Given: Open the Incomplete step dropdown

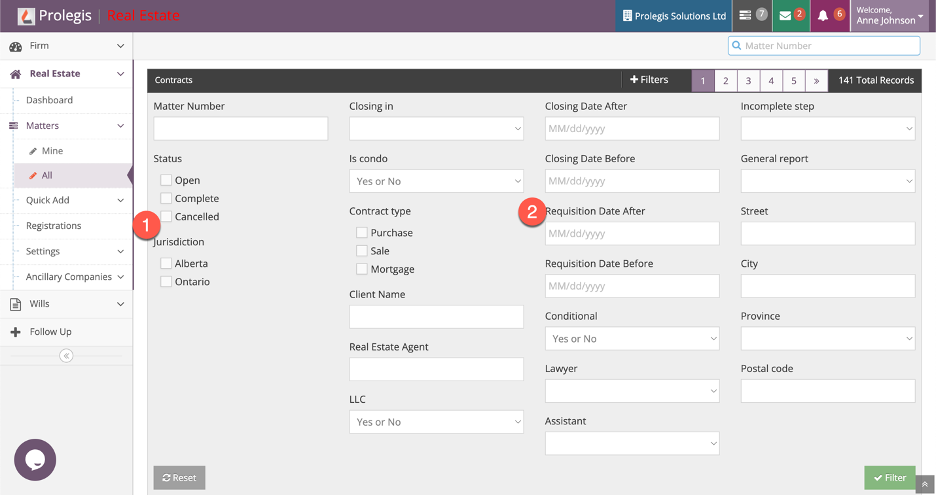Looking at the screenshot, I should pos(827,129).
